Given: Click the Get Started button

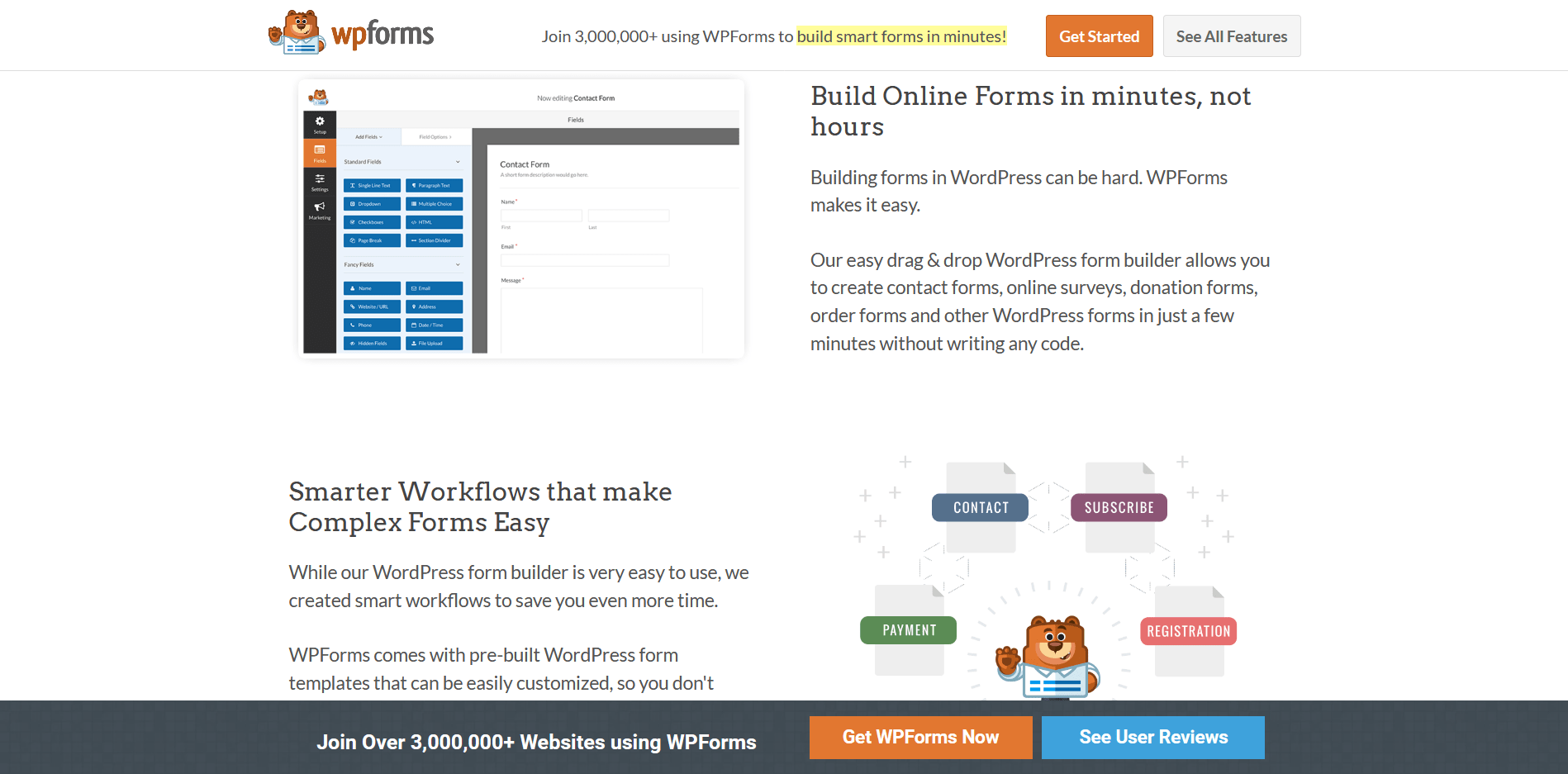Looking at the screenshot, I should (x=1099, y=36).
